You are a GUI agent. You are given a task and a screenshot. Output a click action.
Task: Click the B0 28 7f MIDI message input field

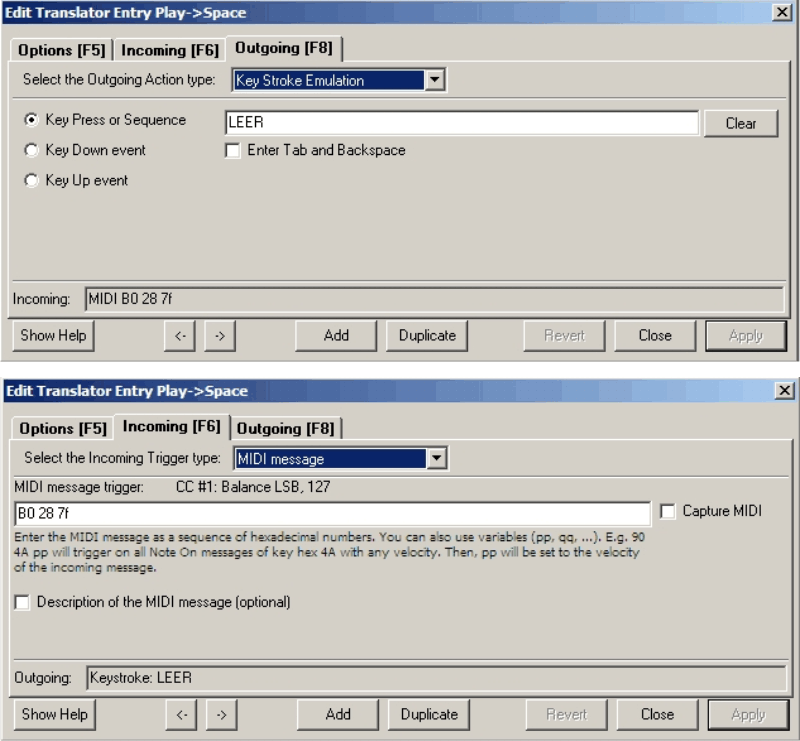click(x=331, y=512)
